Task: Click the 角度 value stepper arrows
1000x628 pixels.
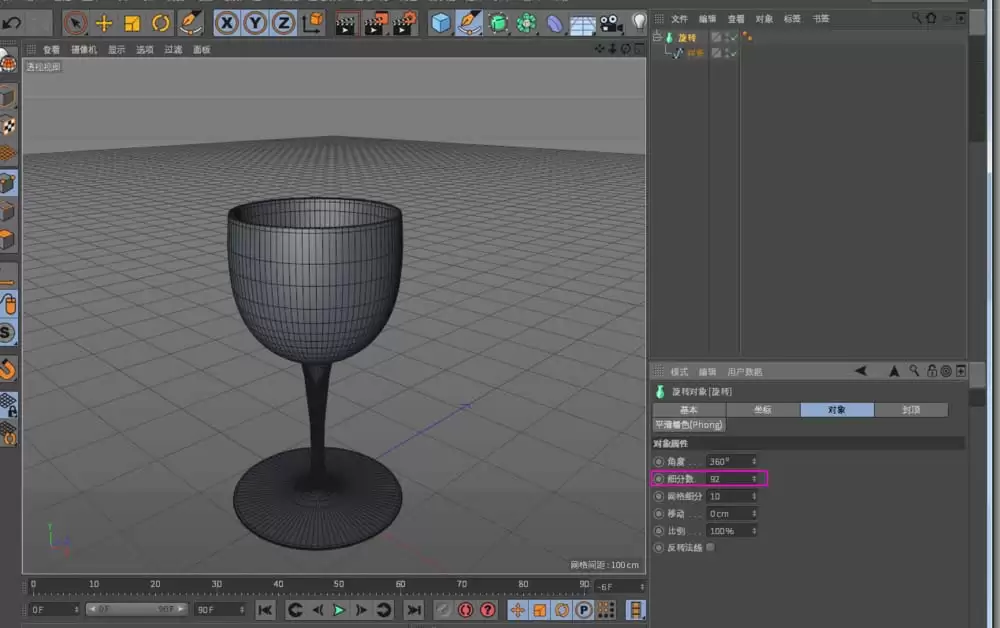Action: (x=752, y=461)
